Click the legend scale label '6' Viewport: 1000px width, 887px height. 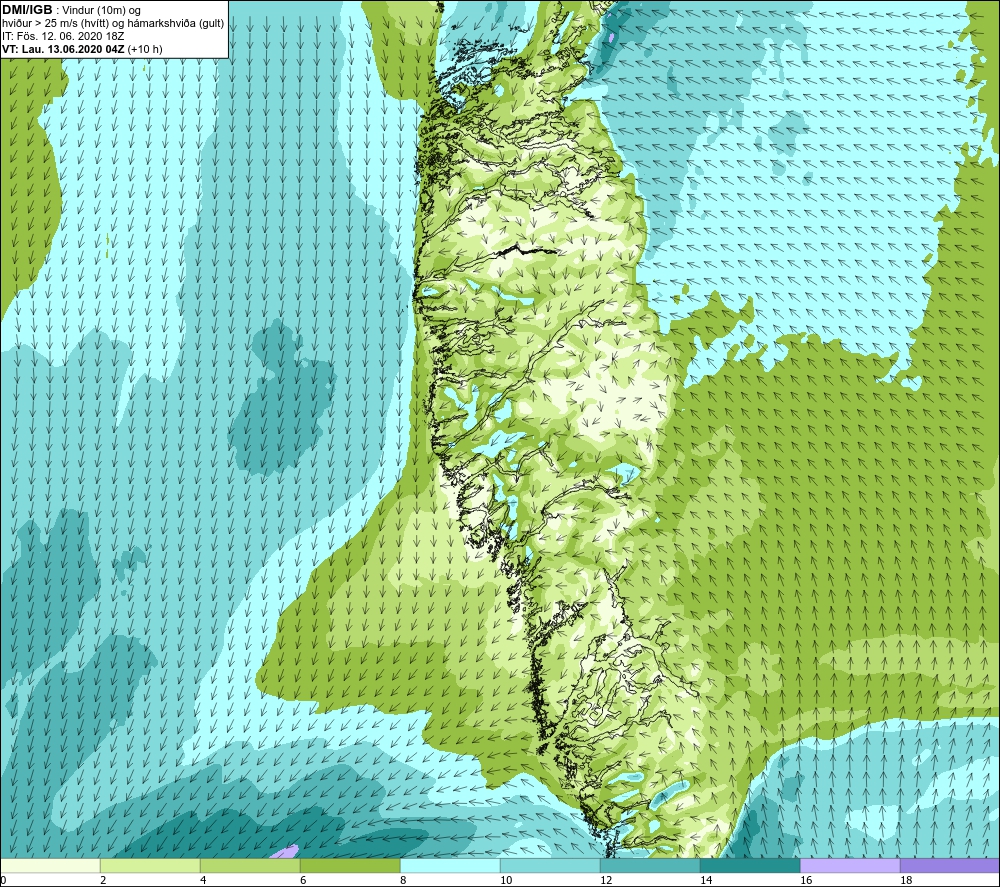(x=303, y=881)
